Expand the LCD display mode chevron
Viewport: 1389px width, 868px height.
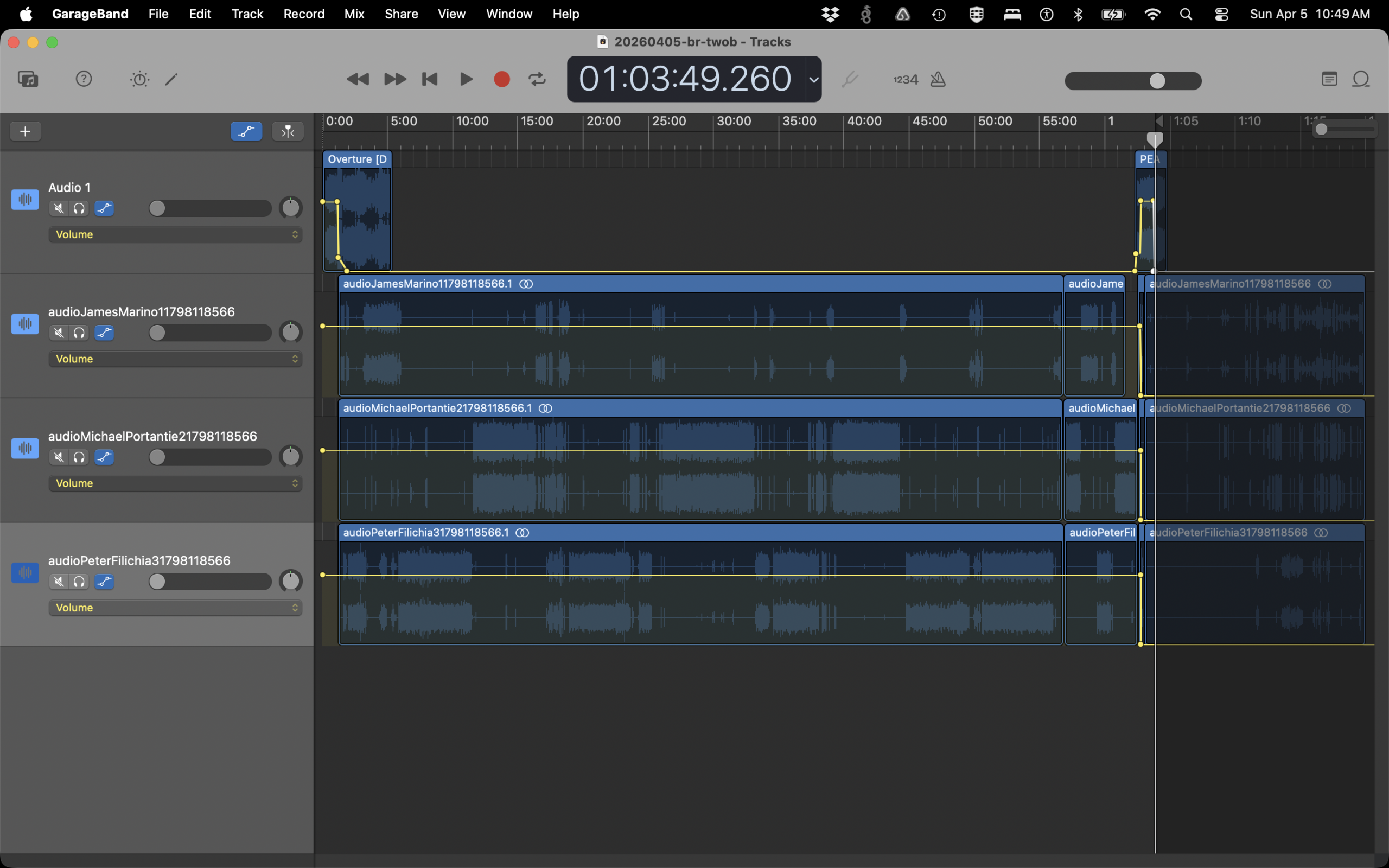(x=813, y=80)
